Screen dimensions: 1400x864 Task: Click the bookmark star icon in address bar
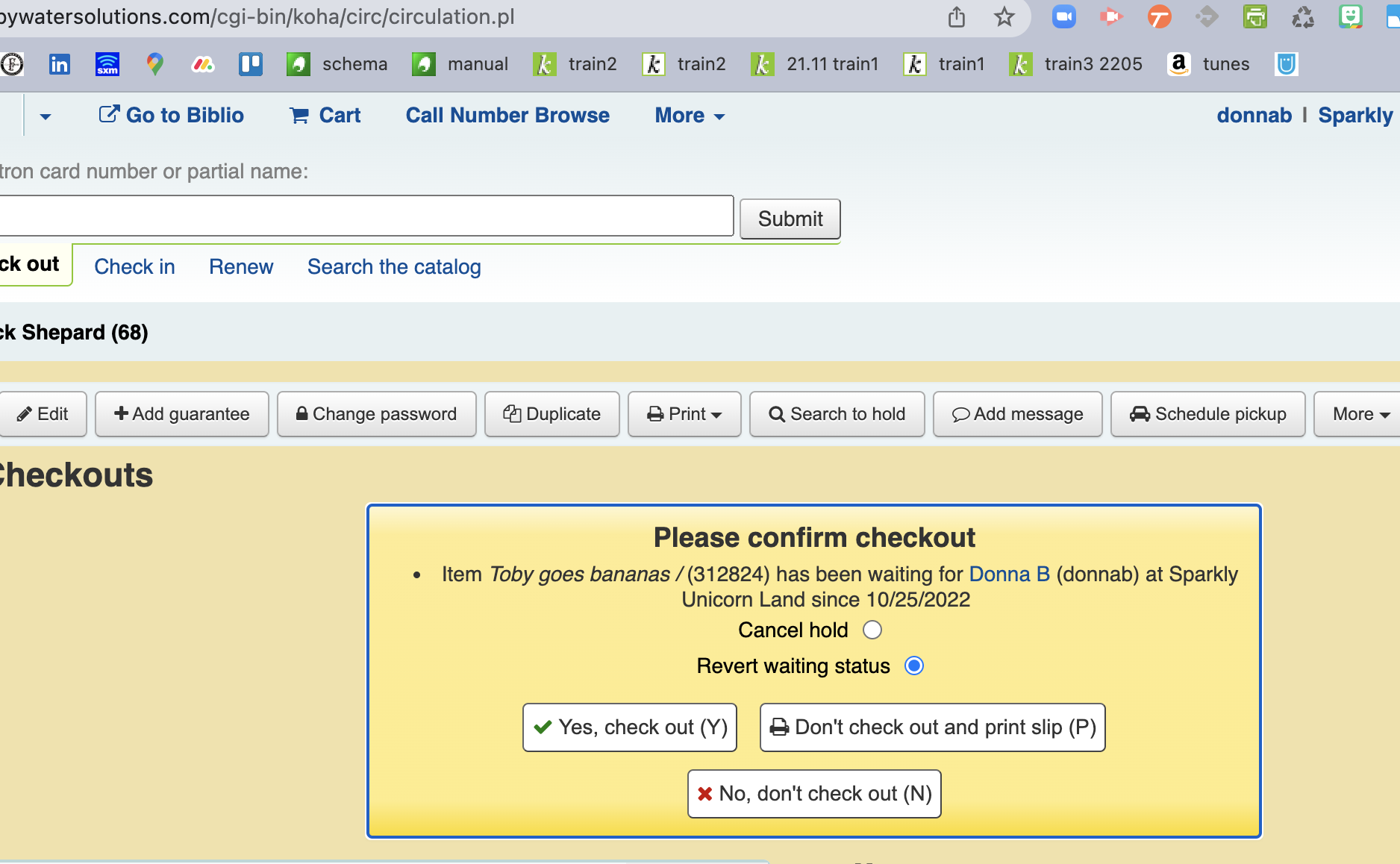1004,16
